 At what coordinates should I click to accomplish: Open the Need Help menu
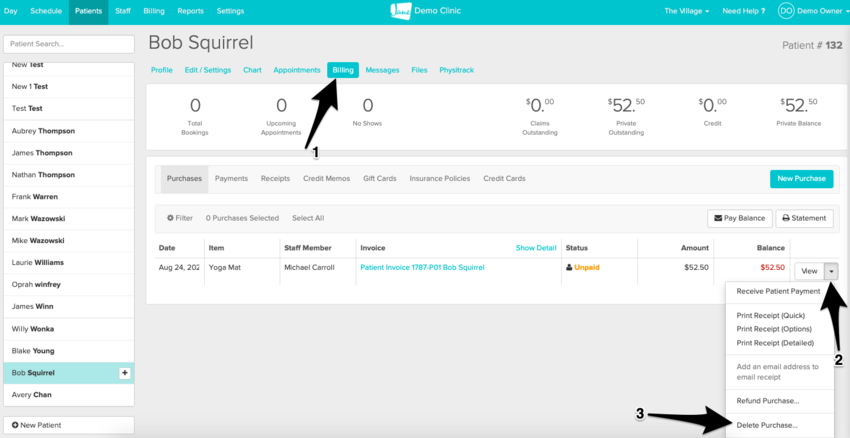click(745, 11)
